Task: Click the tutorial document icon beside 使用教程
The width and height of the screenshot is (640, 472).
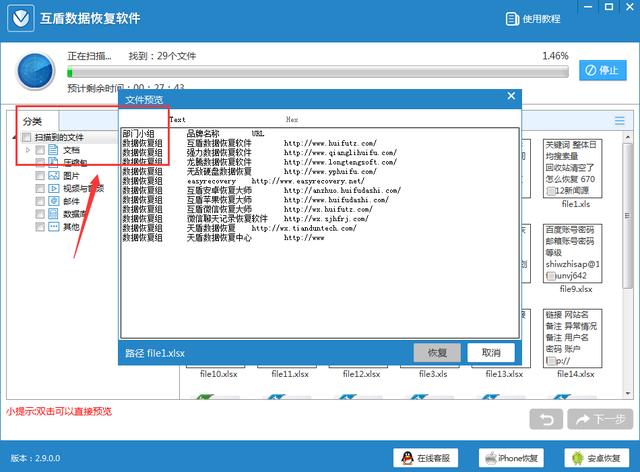Action: click(512, 19)
